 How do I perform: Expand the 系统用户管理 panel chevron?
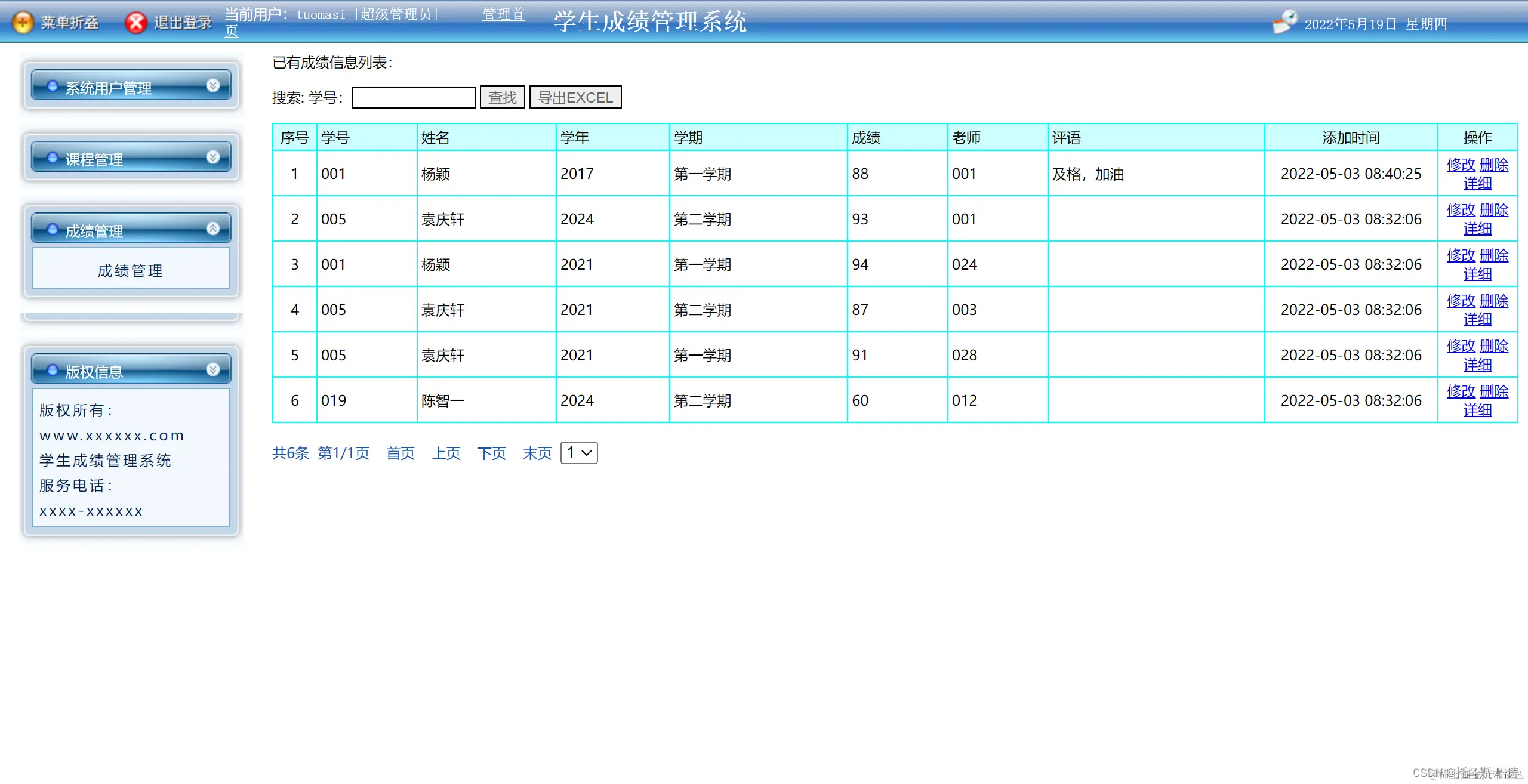click(213, 86)
